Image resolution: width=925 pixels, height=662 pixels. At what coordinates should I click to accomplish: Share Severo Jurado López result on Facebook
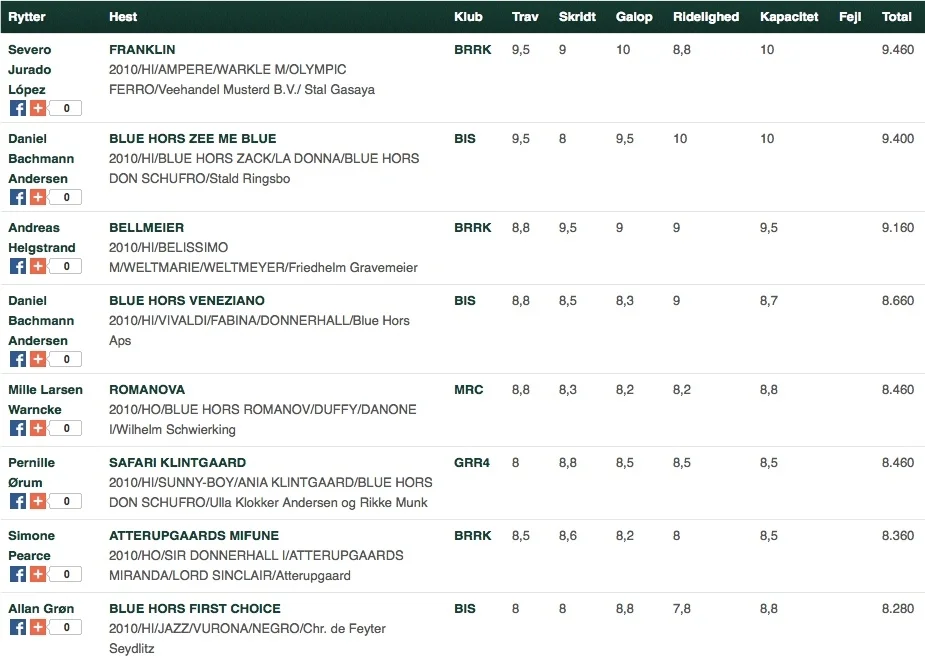click(x=18, y=108)
